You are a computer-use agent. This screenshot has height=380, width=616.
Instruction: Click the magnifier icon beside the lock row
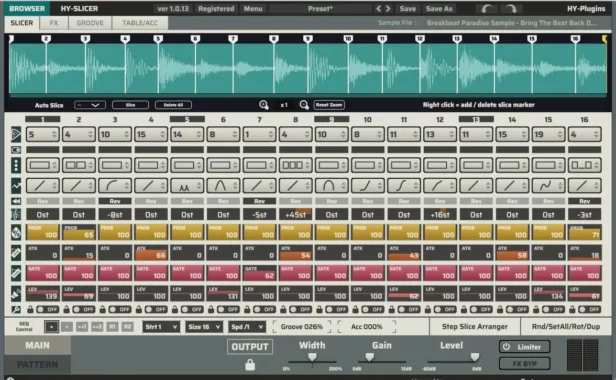pos(16,309)
